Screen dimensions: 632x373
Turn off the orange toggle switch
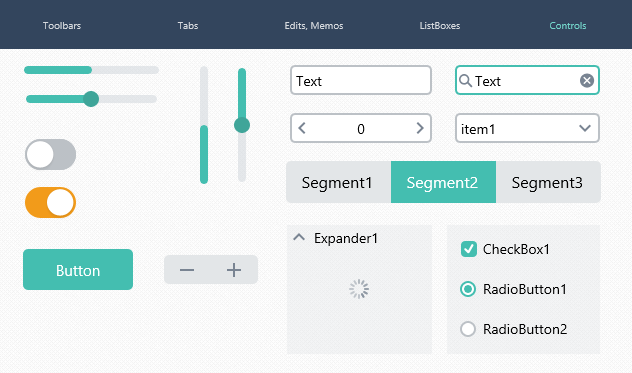tap(50, 202)
